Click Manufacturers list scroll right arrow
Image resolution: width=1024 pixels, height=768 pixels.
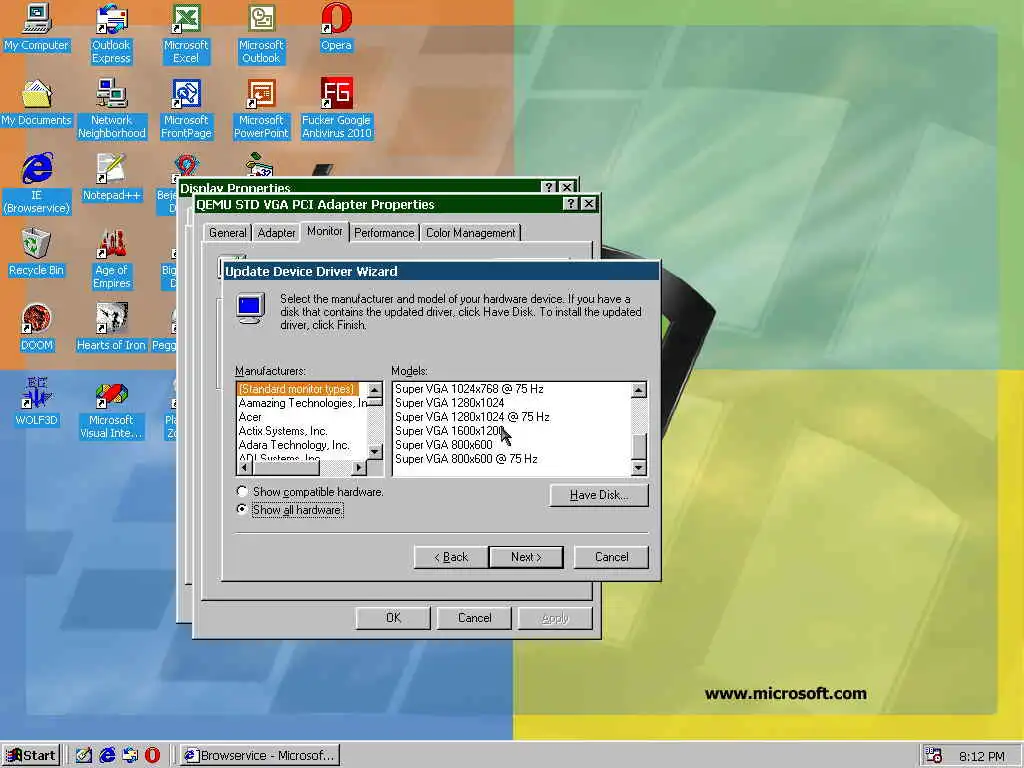pyautogui.click(x=359, y=468)
